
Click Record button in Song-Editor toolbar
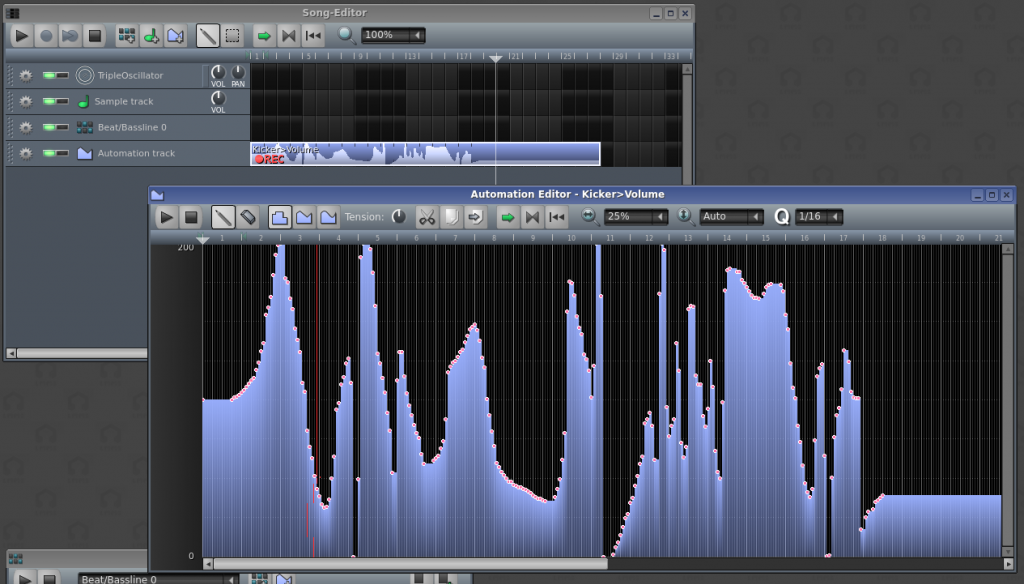[46, 35]
